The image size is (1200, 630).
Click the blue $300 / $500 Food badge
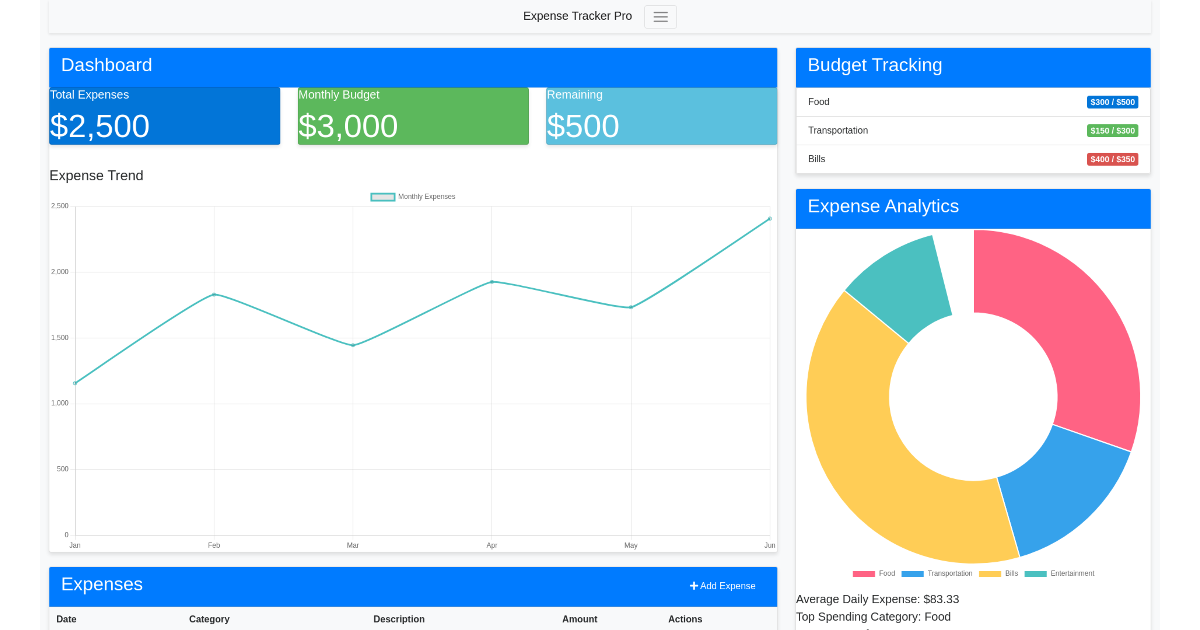coord(1112,101)
